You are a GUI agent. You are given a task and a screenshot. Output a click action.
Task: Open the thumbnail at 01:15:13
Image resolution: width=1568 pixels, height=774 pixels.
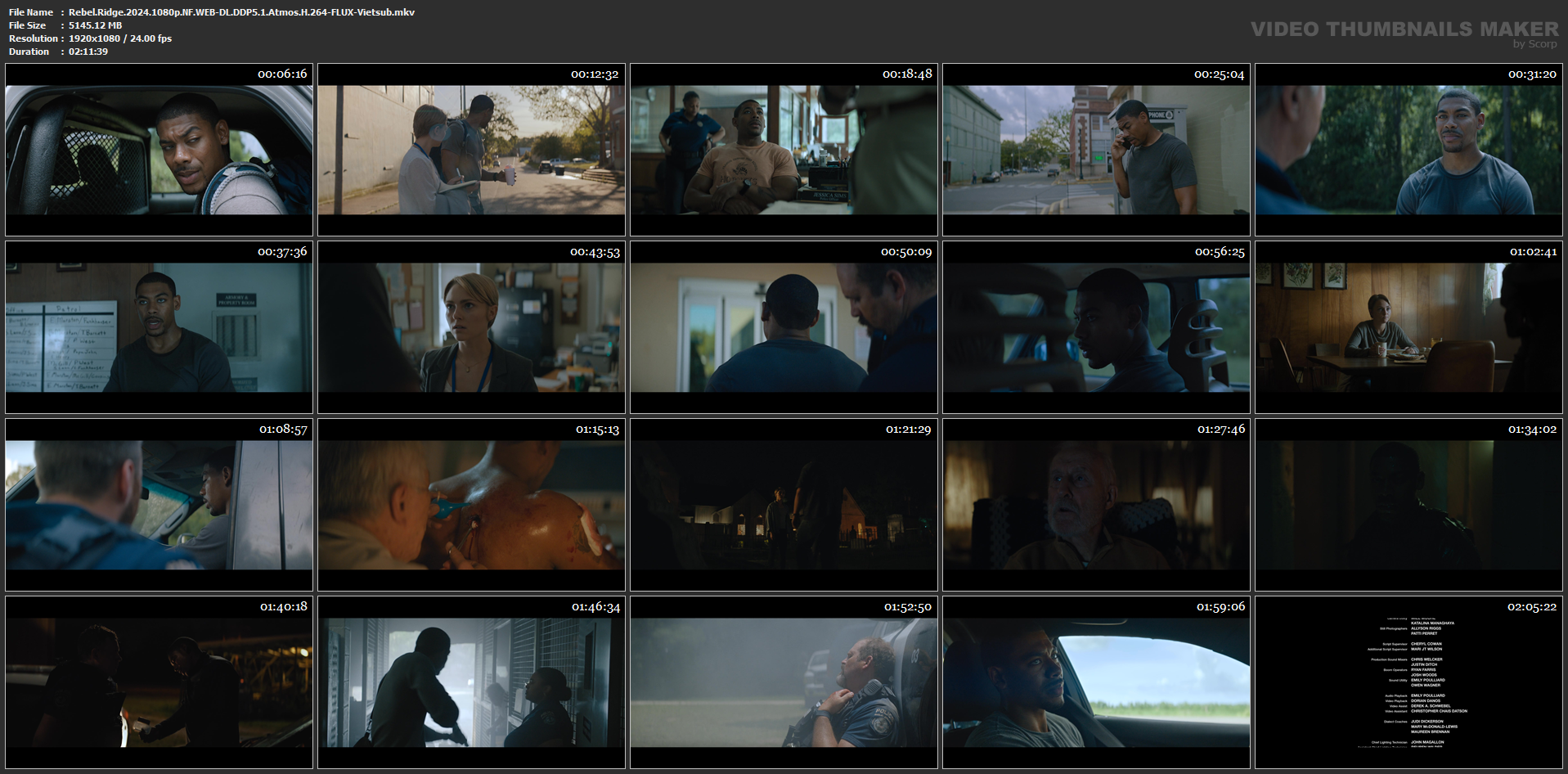tap(471, 505)
